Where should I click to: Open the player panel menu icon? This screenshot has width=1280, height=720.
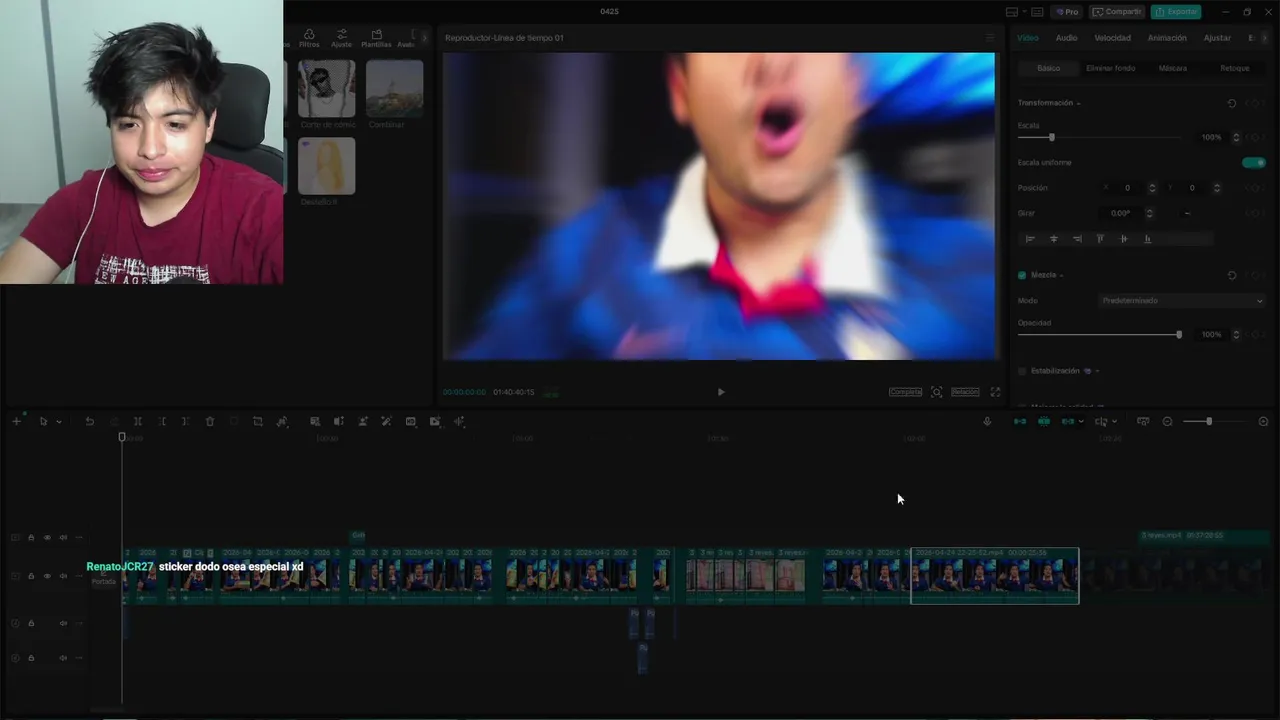(990, 38)
